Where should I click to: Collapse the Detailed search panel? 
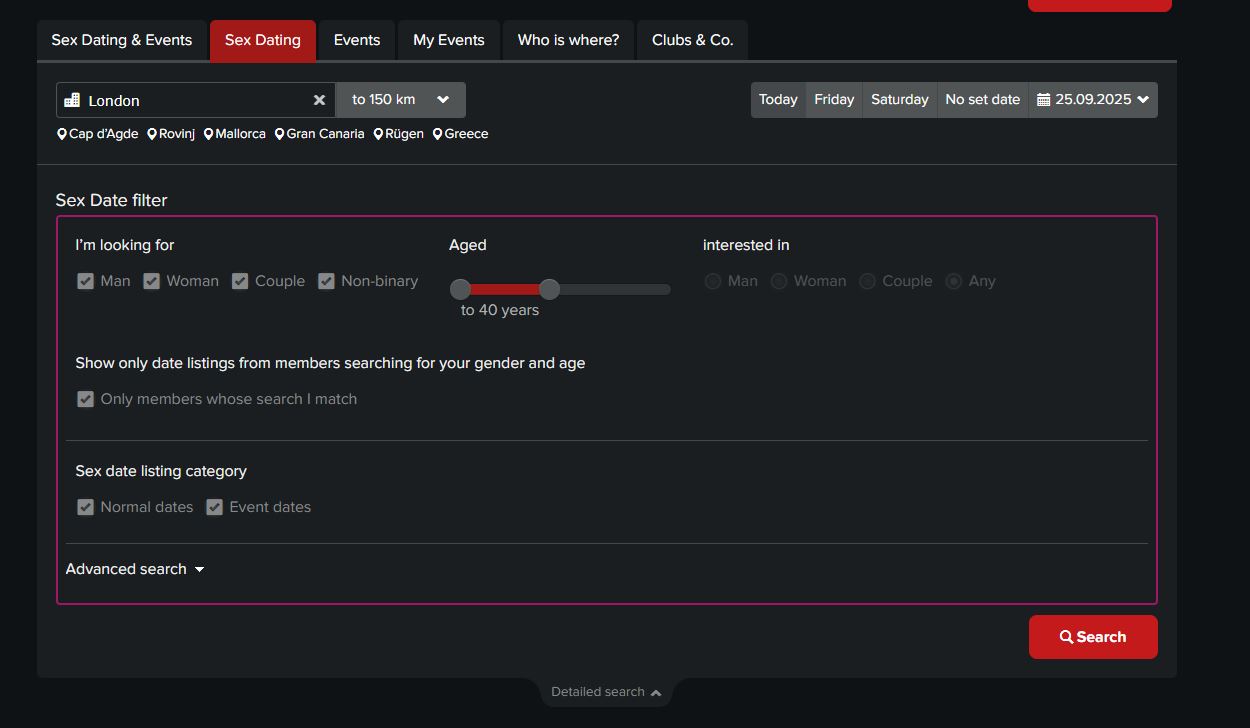point(606,692)
